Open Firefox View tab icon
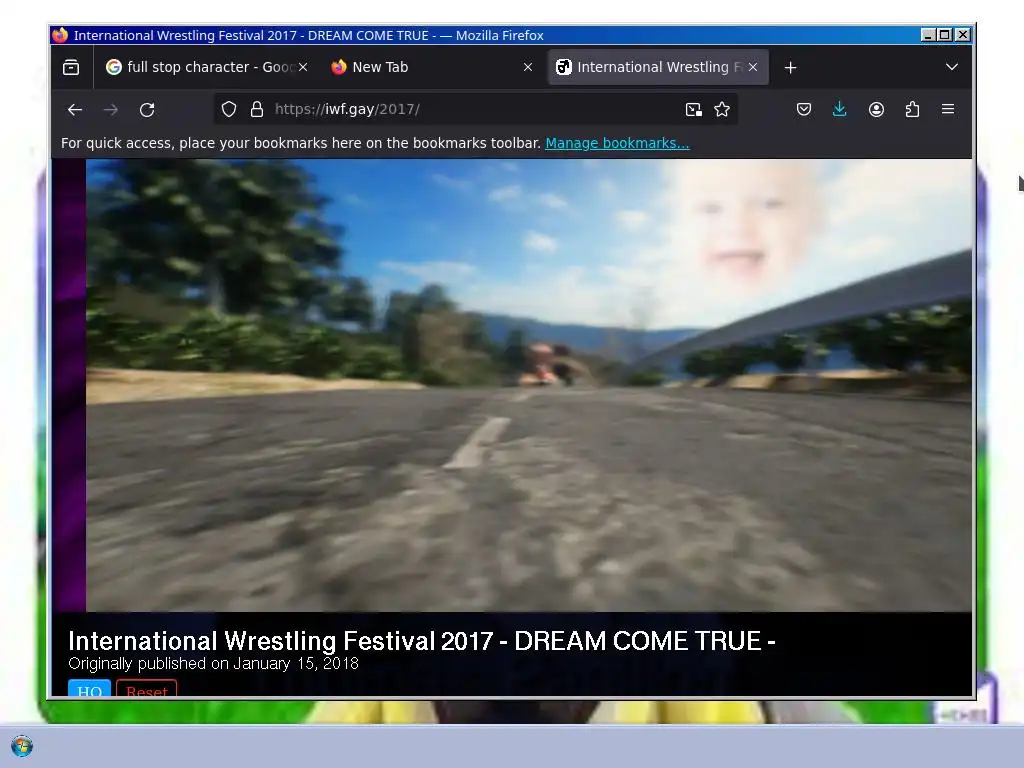The height and width of the screenshot is (768, 1024). [71, 67]
